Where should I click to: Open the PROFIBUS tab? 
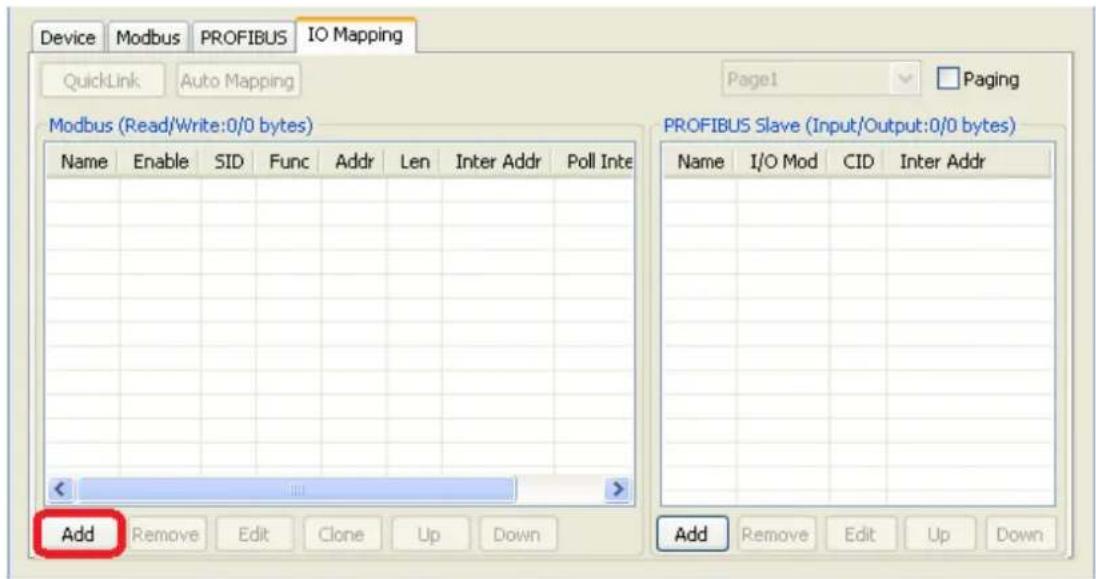tap(243, 37)
